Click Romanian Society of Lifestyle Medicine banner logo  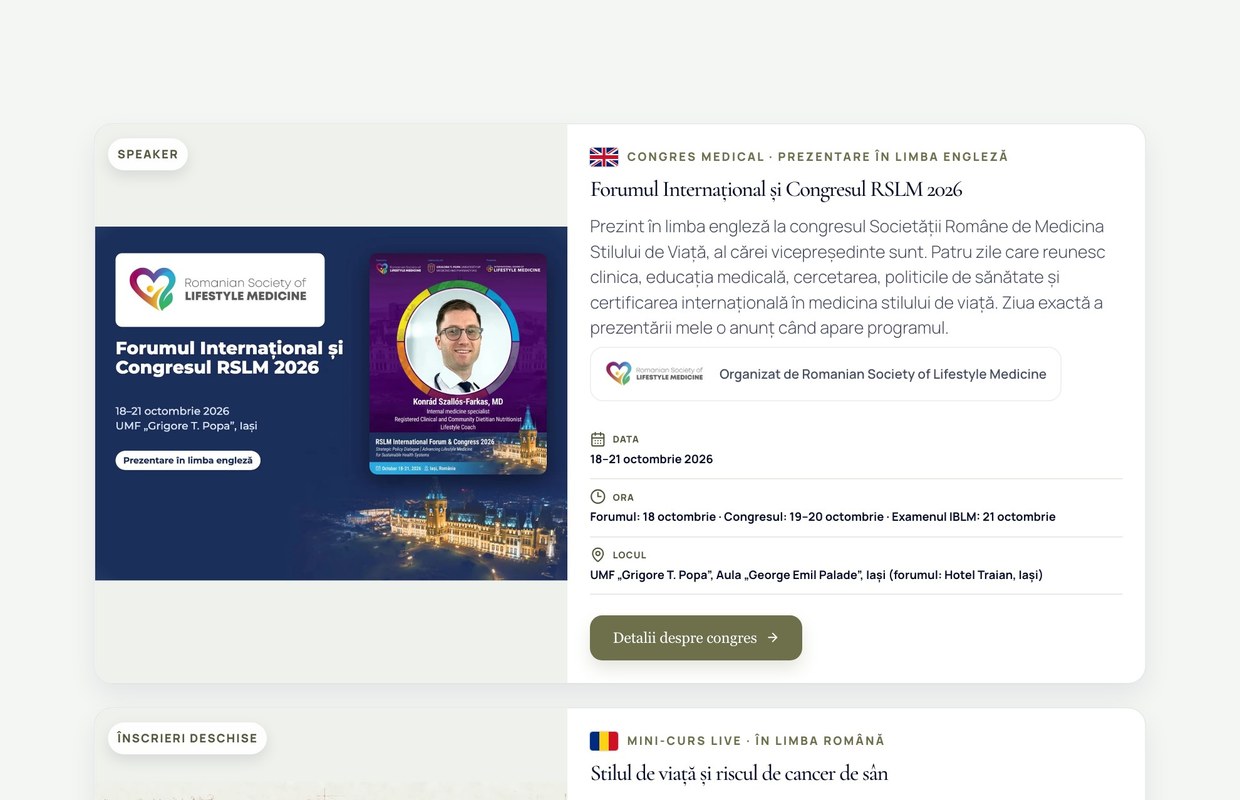(x=220, y=290)
